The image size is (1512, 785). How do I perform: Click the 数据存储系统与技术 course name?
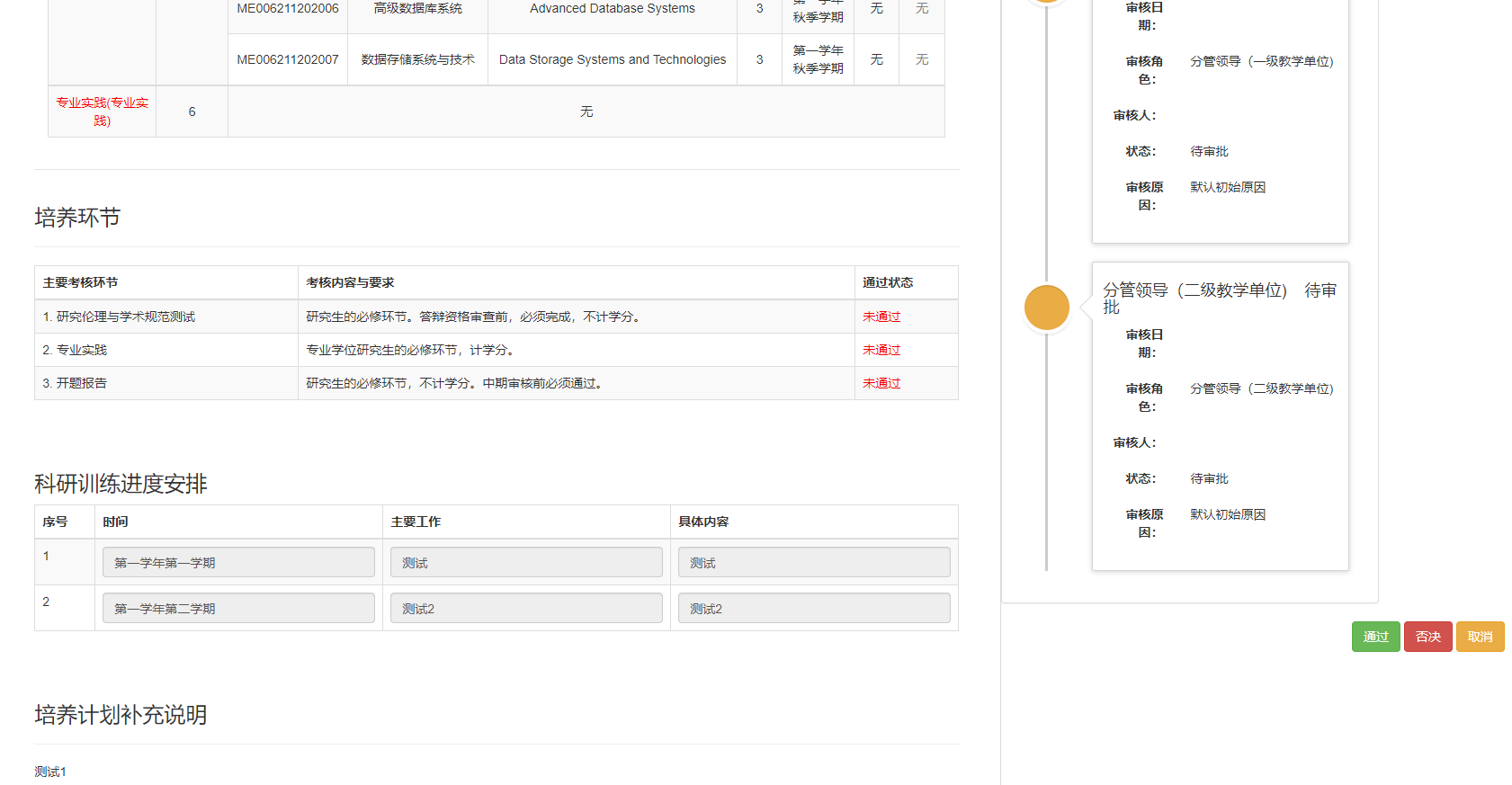pyautogui.click(x=417, y=59)
